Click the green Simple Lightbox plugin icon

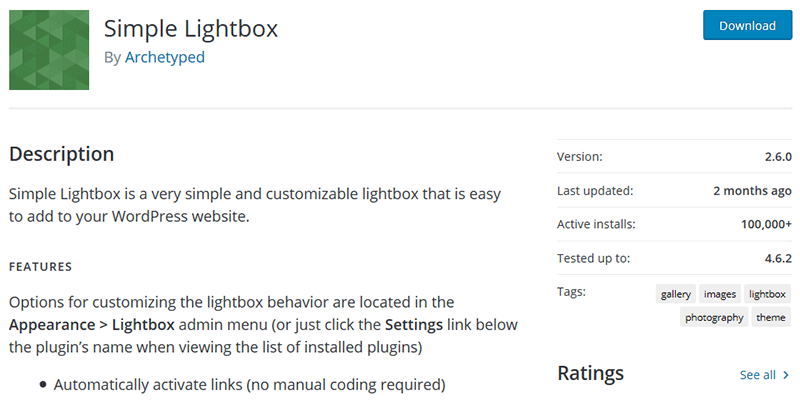(x=49, y=49)
